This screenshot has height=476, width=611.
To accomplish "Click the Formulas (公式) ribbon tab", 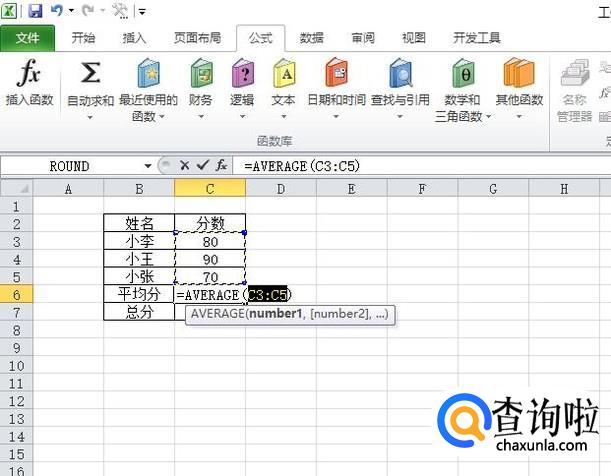I will point(261,38).
